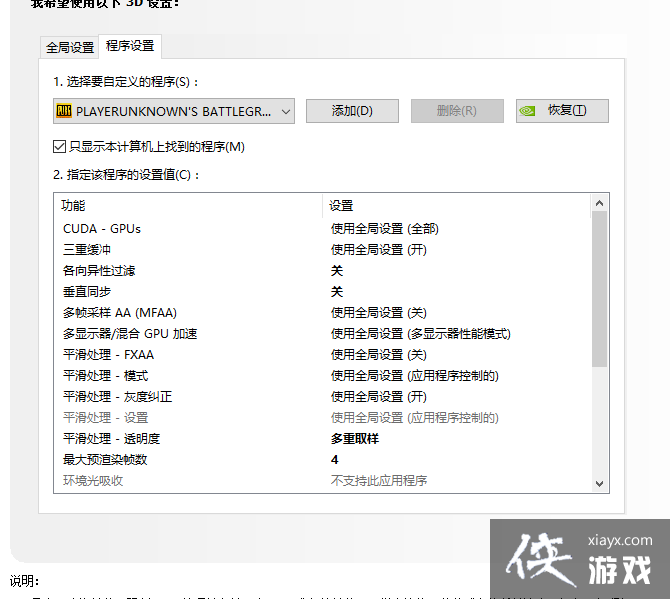Screen dimensions: 670x599
Task: Click the 设置 column header
Action: (342, 206)
